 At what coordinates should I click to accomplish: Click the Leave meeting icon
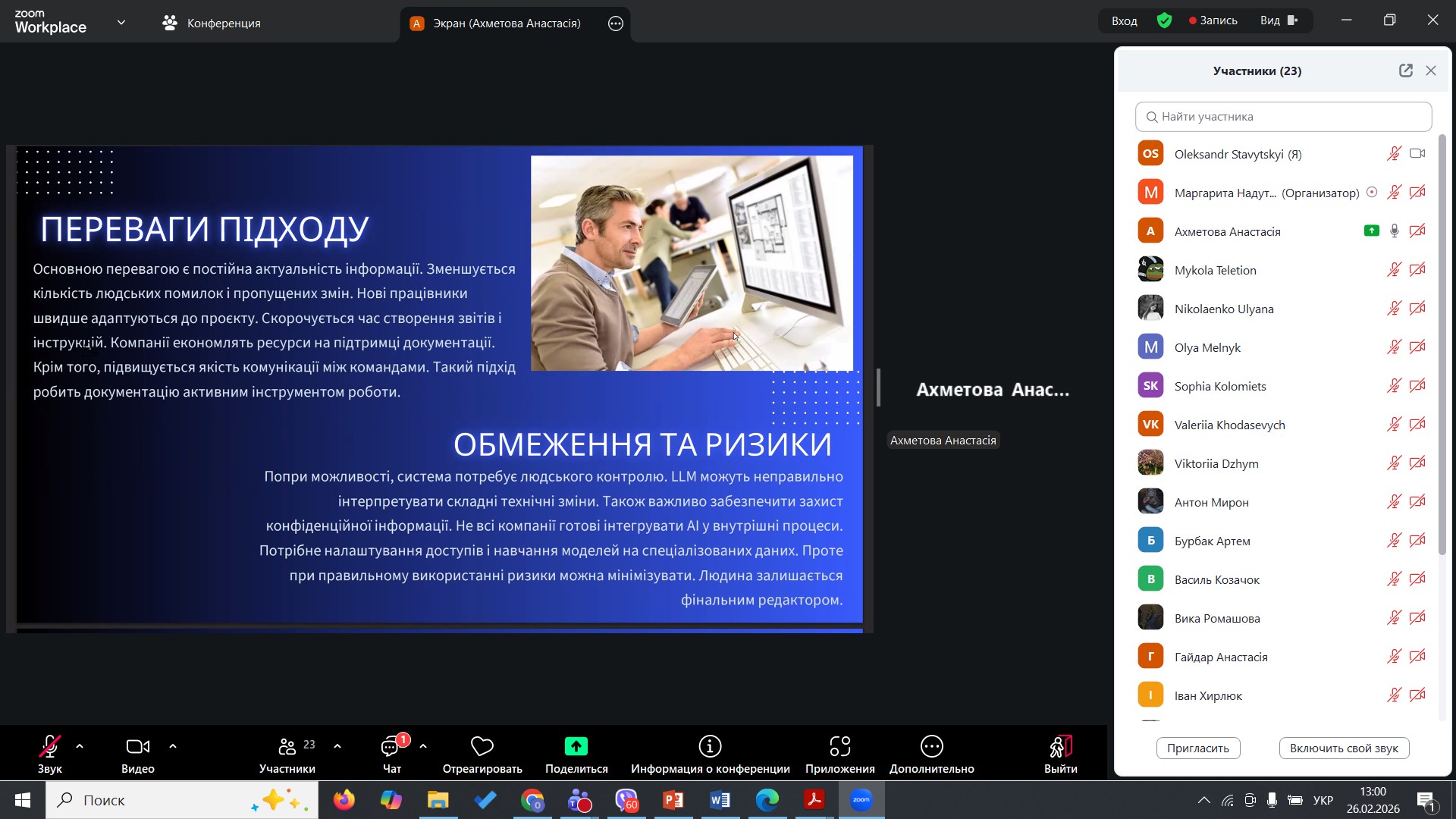[1060, 747]
